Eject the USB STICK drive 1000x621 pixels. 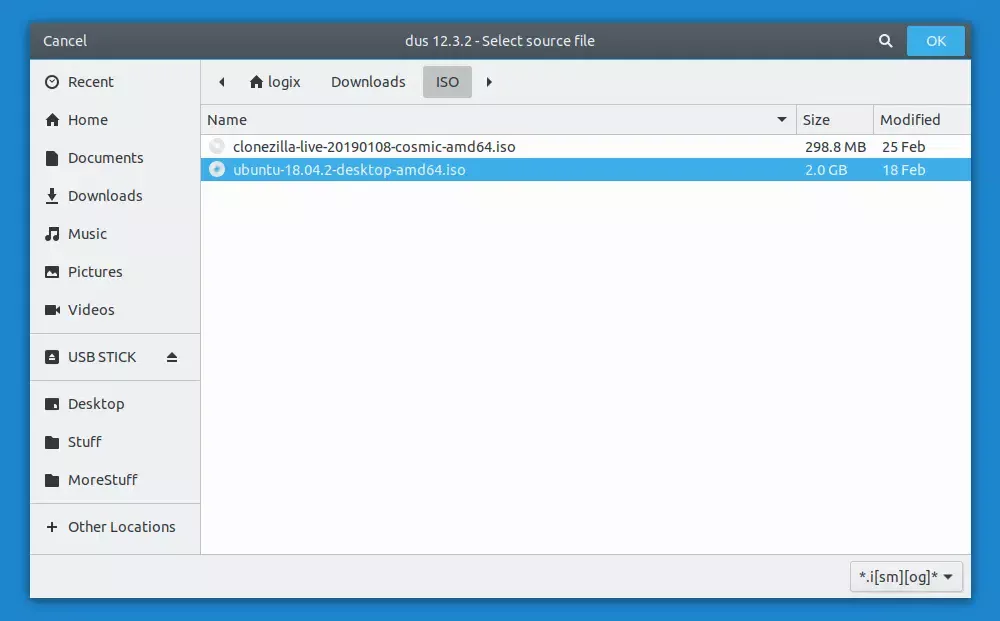tap(171, 357)
